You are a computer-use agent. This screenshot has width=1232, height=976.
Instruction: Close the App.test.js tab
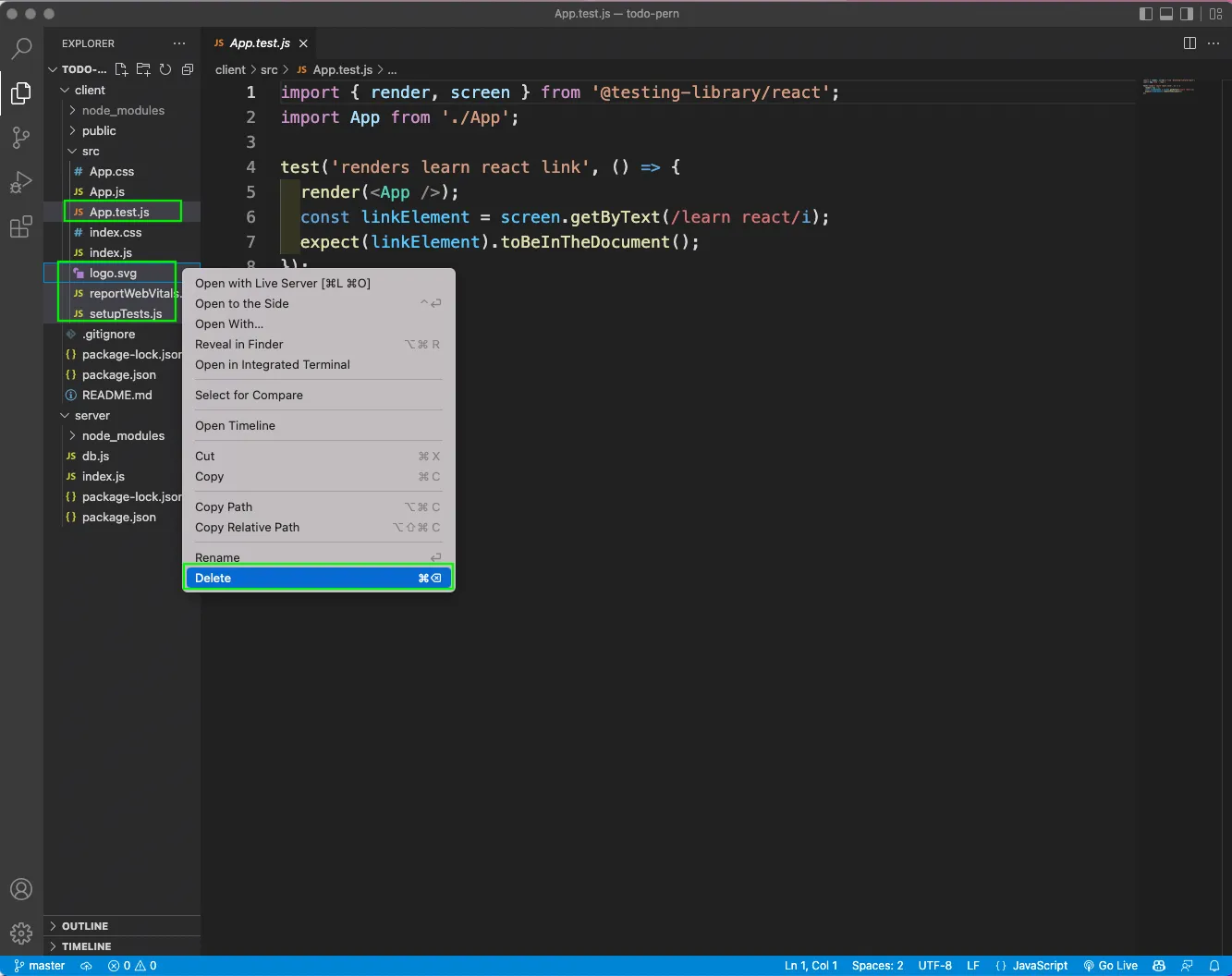(303, 43)
